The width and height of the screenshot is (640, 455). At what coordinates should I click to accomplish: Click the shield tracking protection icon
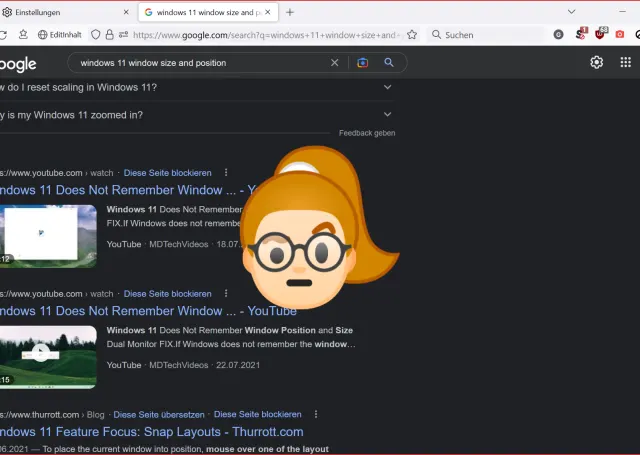click(95, 34)
